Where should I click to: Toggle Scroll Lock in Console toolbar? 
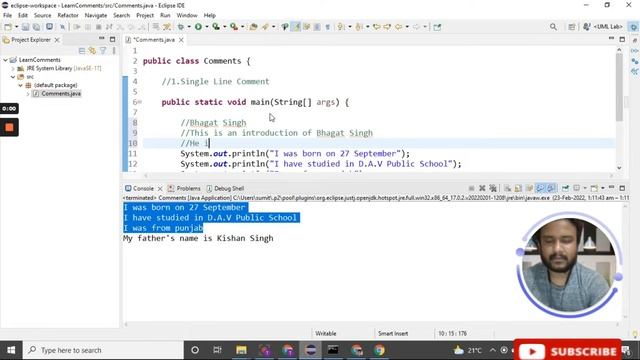point(518,188)
